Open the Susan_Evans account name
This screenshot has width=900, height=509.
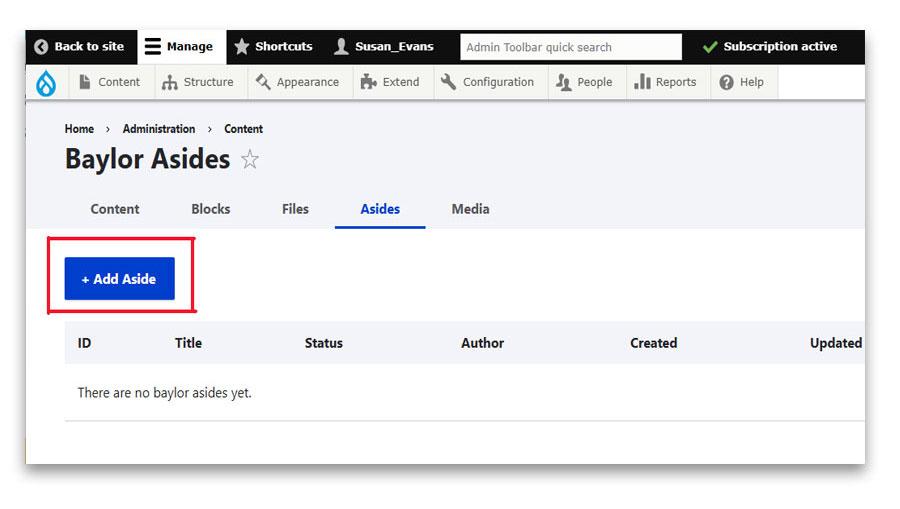(x=394, y=46)
